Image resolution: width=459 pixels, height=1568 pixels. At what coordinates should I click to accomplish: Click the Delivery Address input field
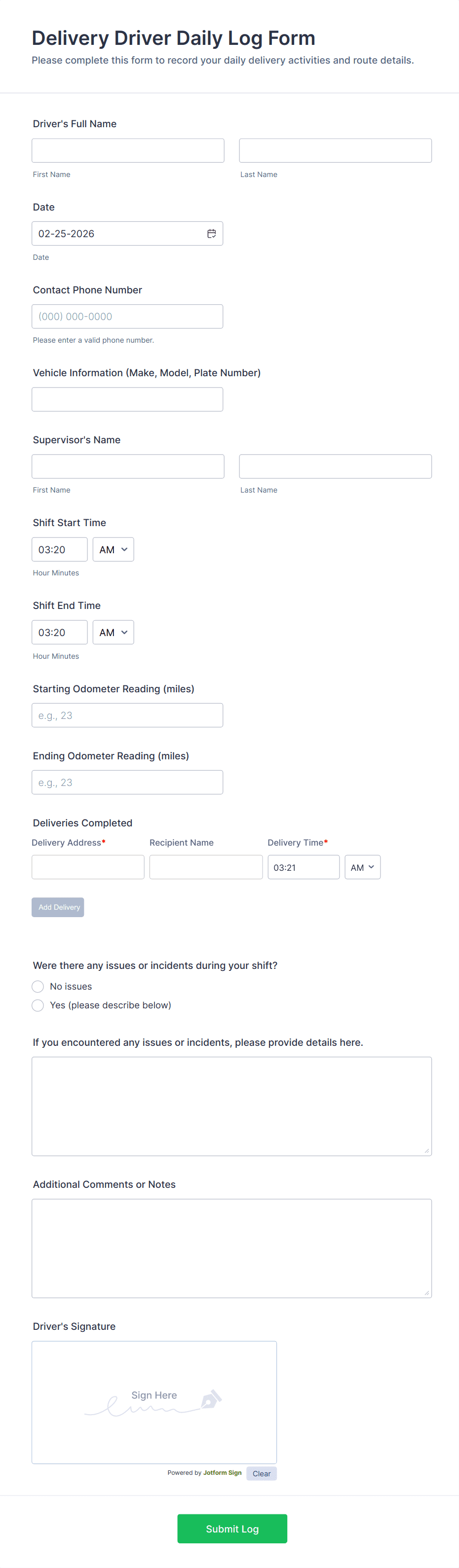[x=88, y=867]
